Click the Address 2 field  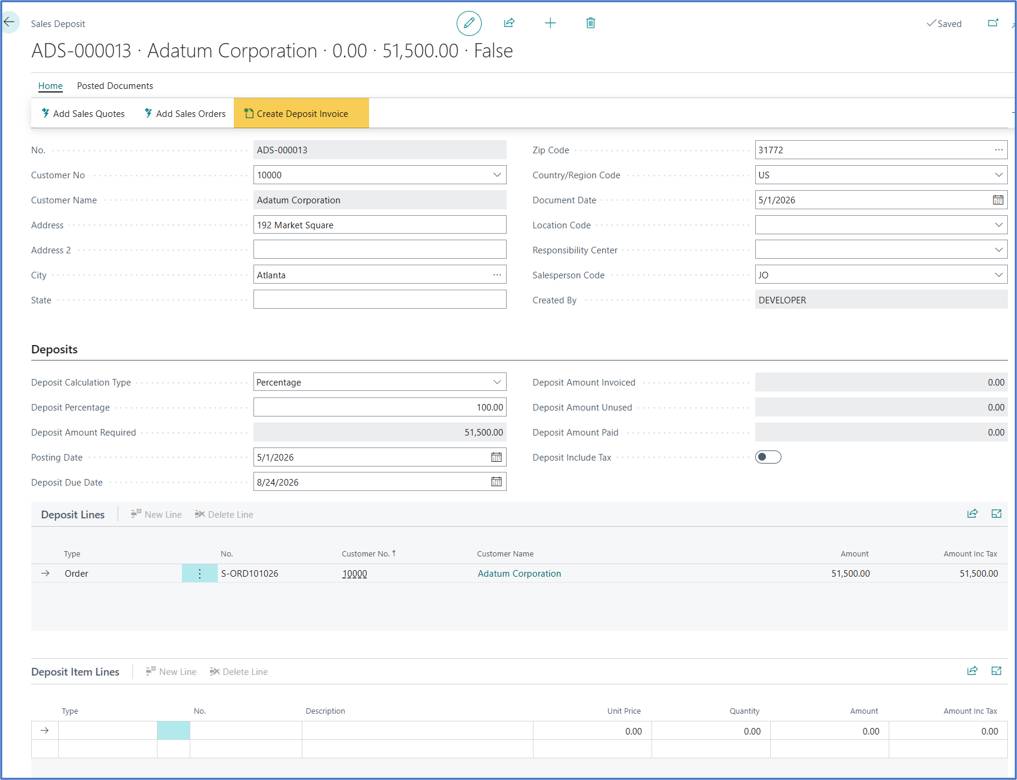(379, 250)
